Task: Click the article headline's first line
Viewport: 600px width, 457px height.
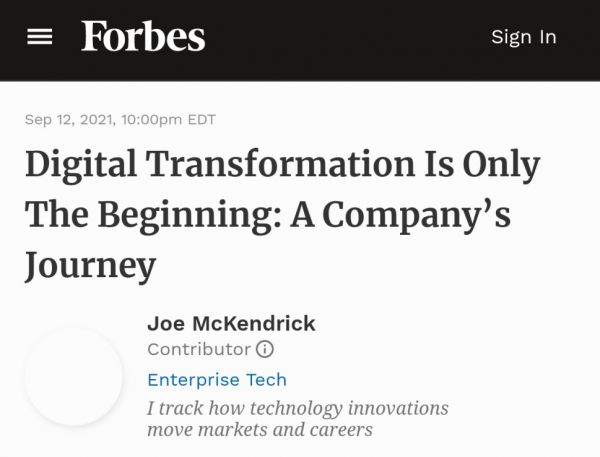Action: click(282, 165)
